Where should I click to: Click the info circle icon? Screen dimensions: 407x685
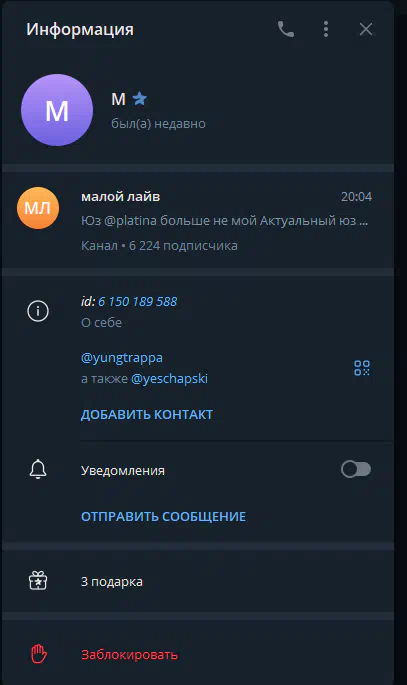coord(38,311)
